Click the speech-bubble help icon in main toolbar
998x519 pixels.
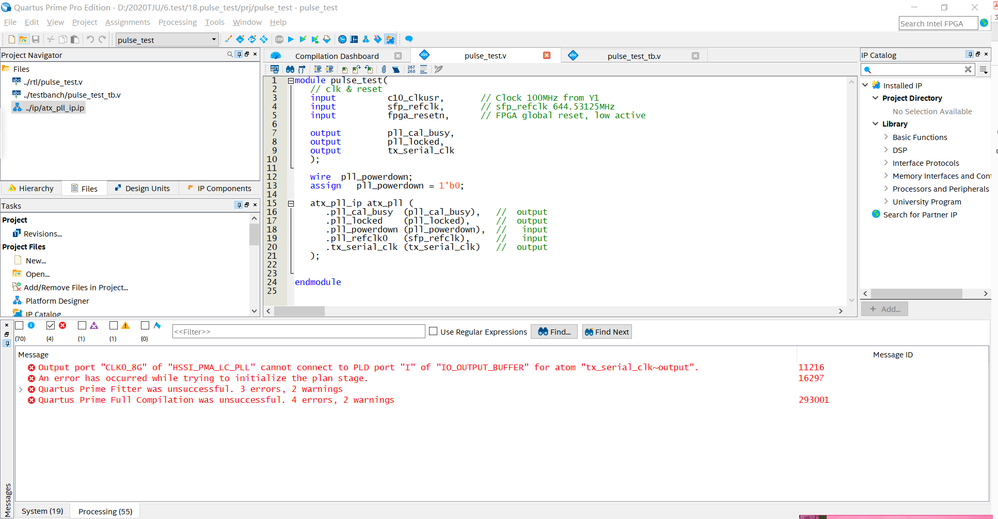coord(408,40)
